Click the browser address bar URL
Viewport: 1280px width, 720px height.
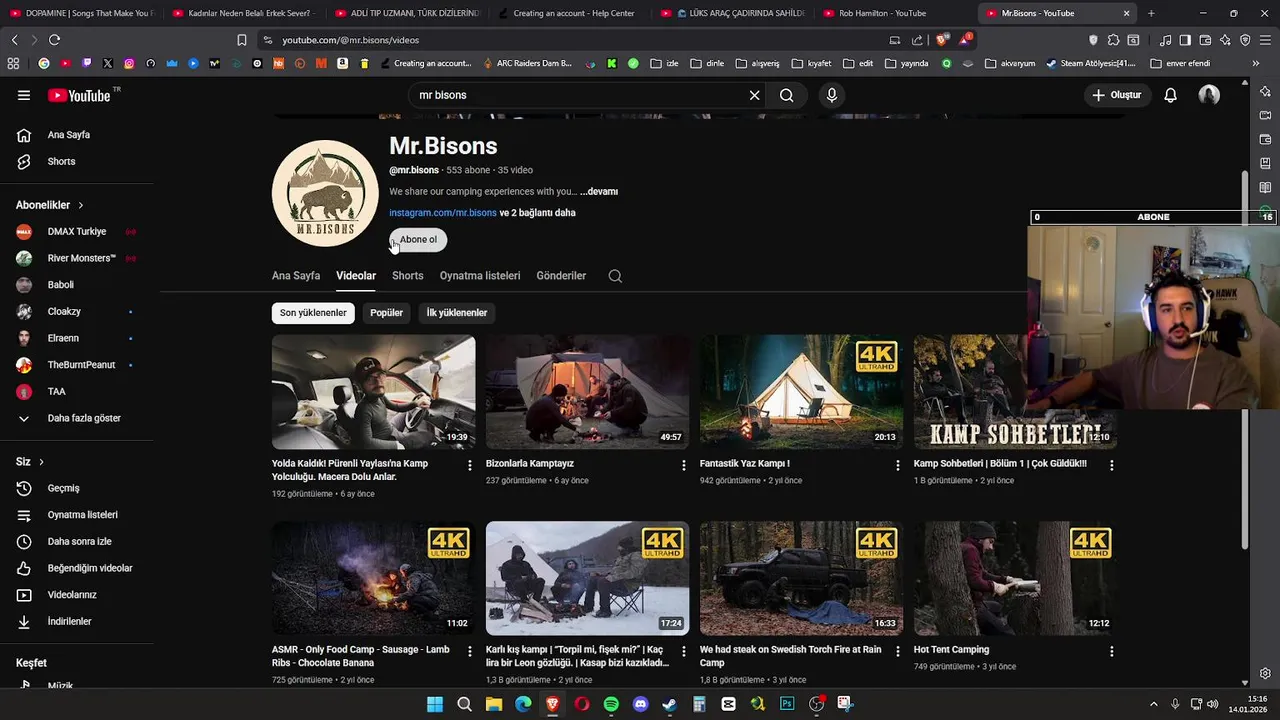[350, 40]
